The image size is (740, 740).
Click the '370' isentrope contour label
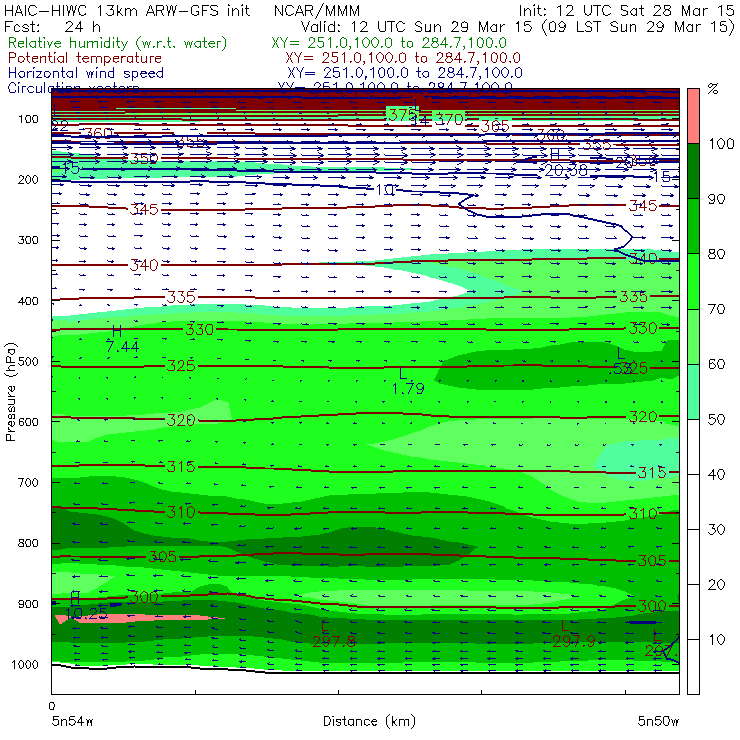(449, 119)
